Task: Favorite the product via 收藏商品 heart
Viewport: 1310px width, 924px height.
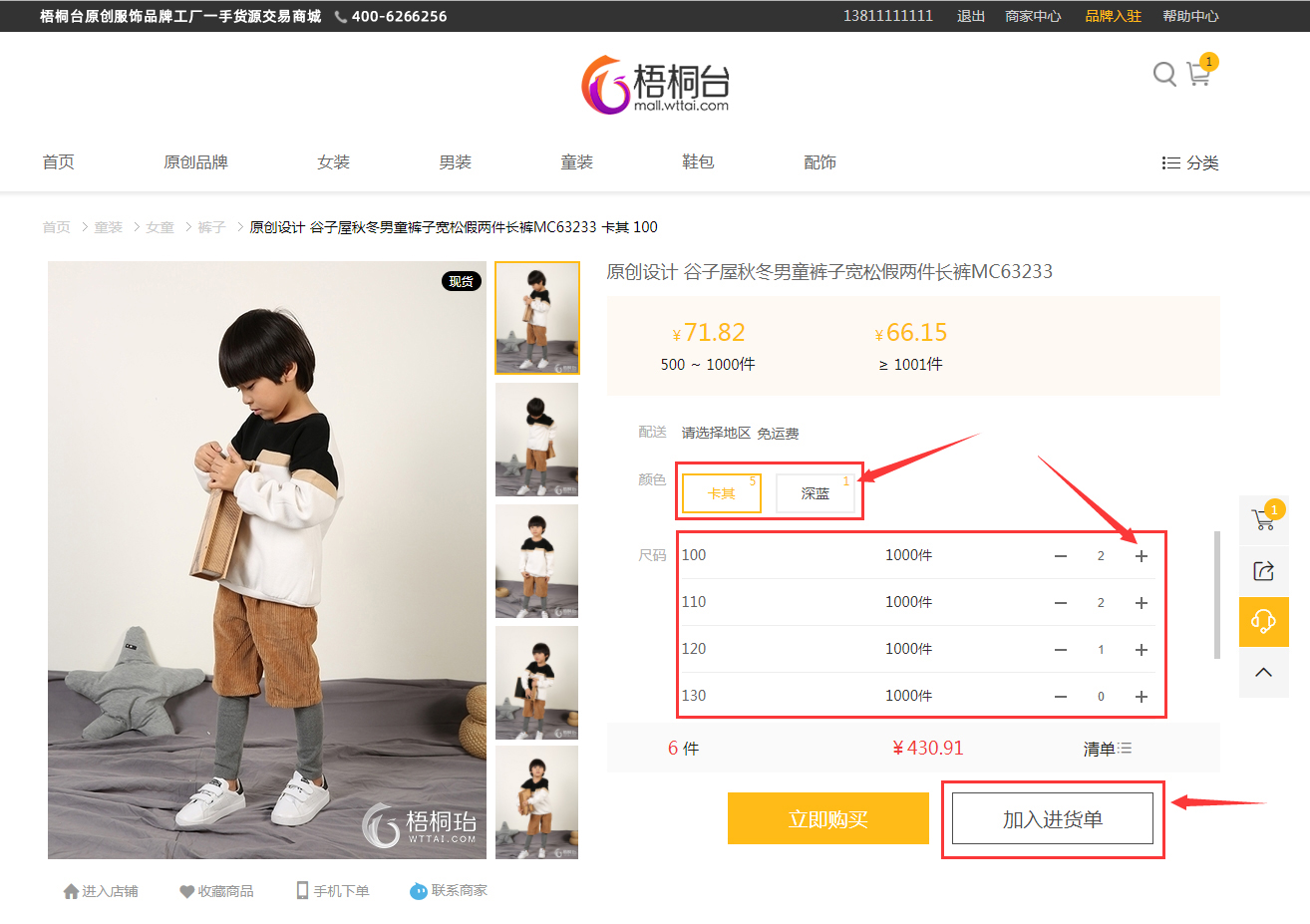Action: click(x=186, y=891)
